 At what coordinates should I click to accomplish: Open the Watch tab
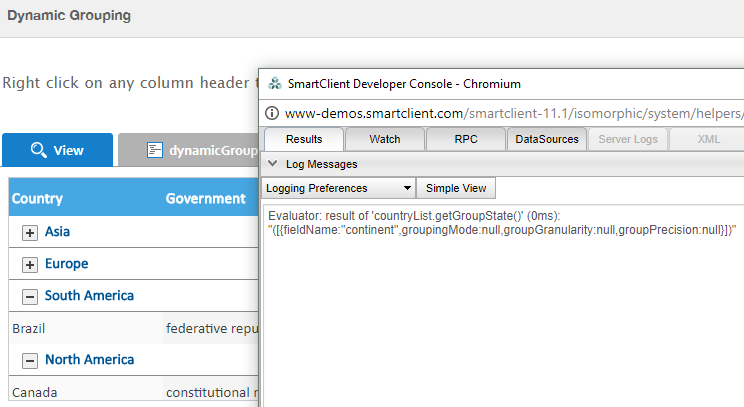[x=385, y=139]
